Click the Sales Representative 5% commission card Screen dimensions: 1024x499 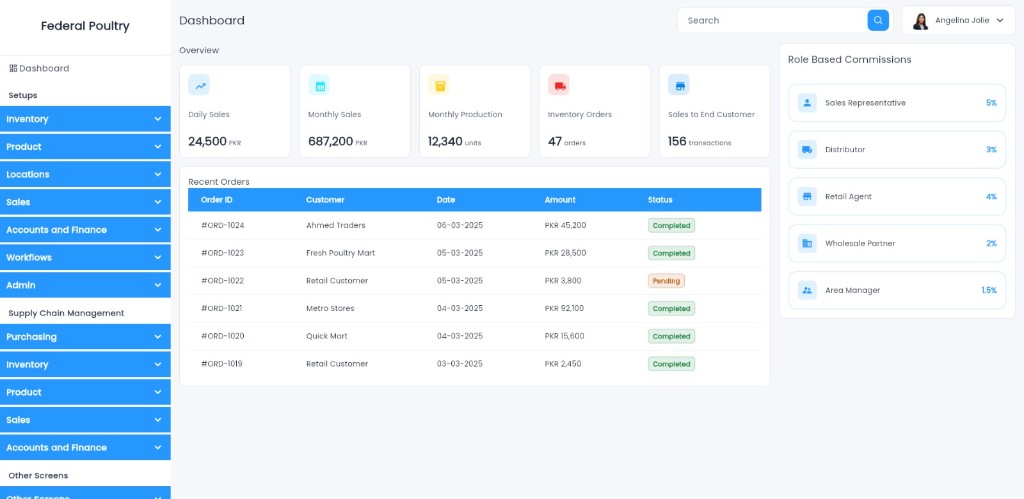[897, 103]
